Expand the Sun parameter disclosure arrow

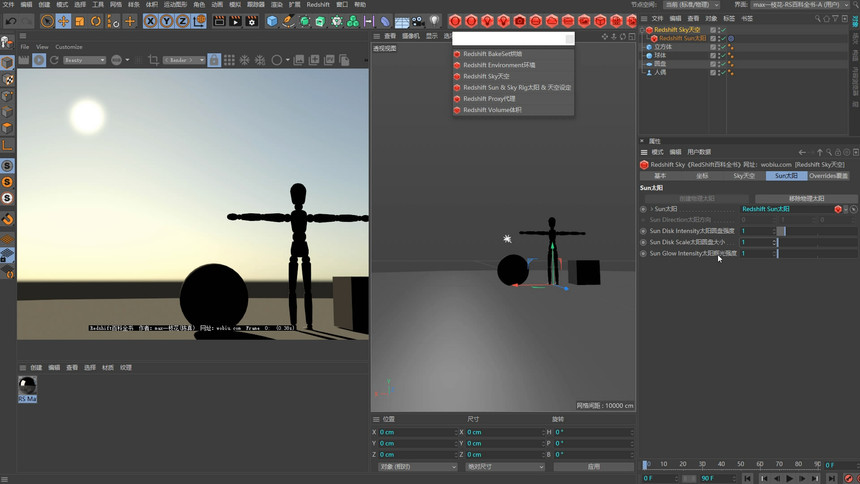[652, 209]
